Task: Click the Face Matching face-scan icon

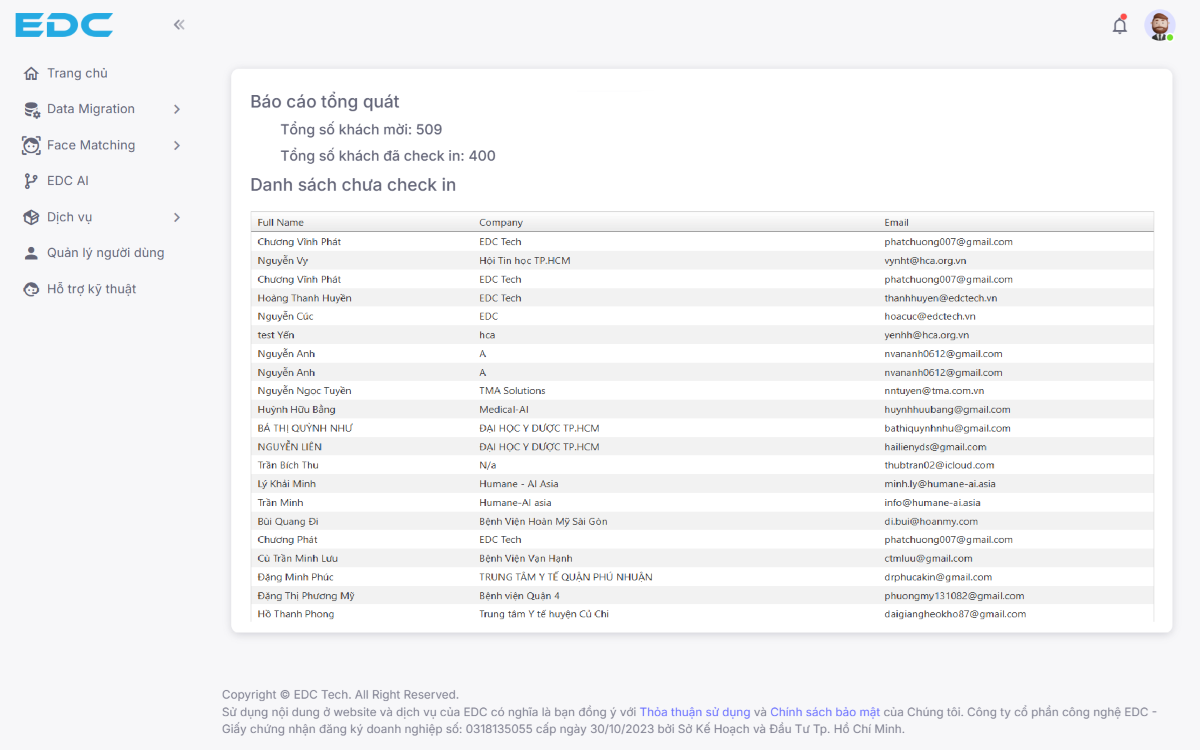Action: (x=31, y=145)
